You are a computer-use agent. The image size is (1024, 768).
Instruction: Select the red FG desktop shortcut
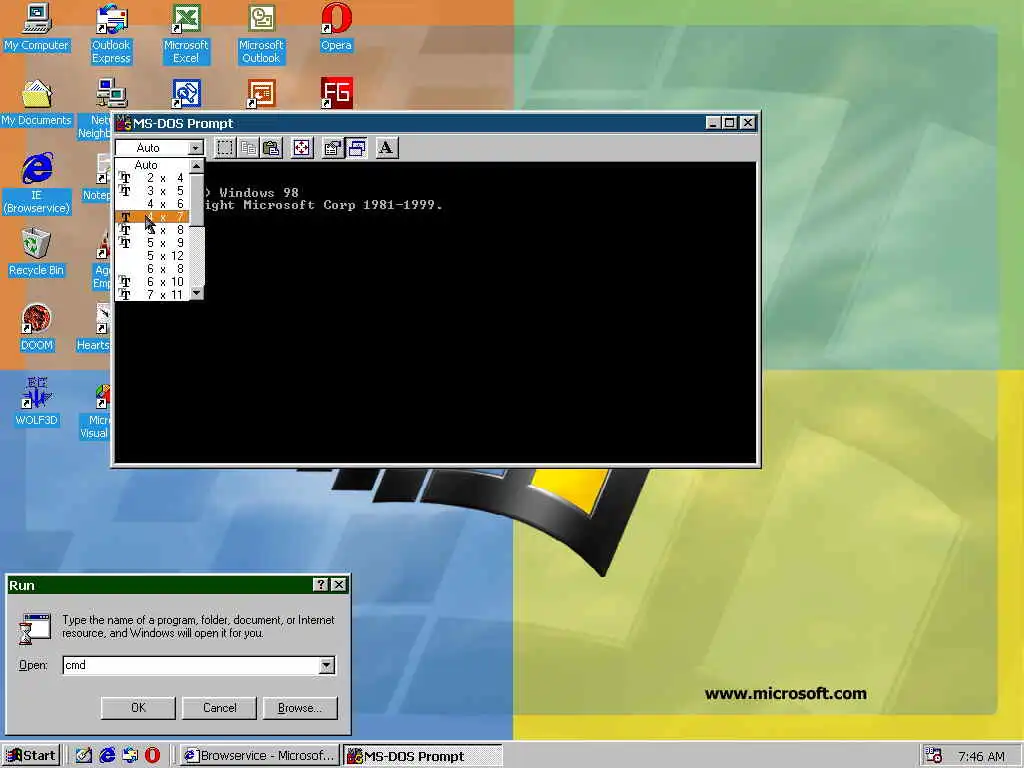point(336,93)
